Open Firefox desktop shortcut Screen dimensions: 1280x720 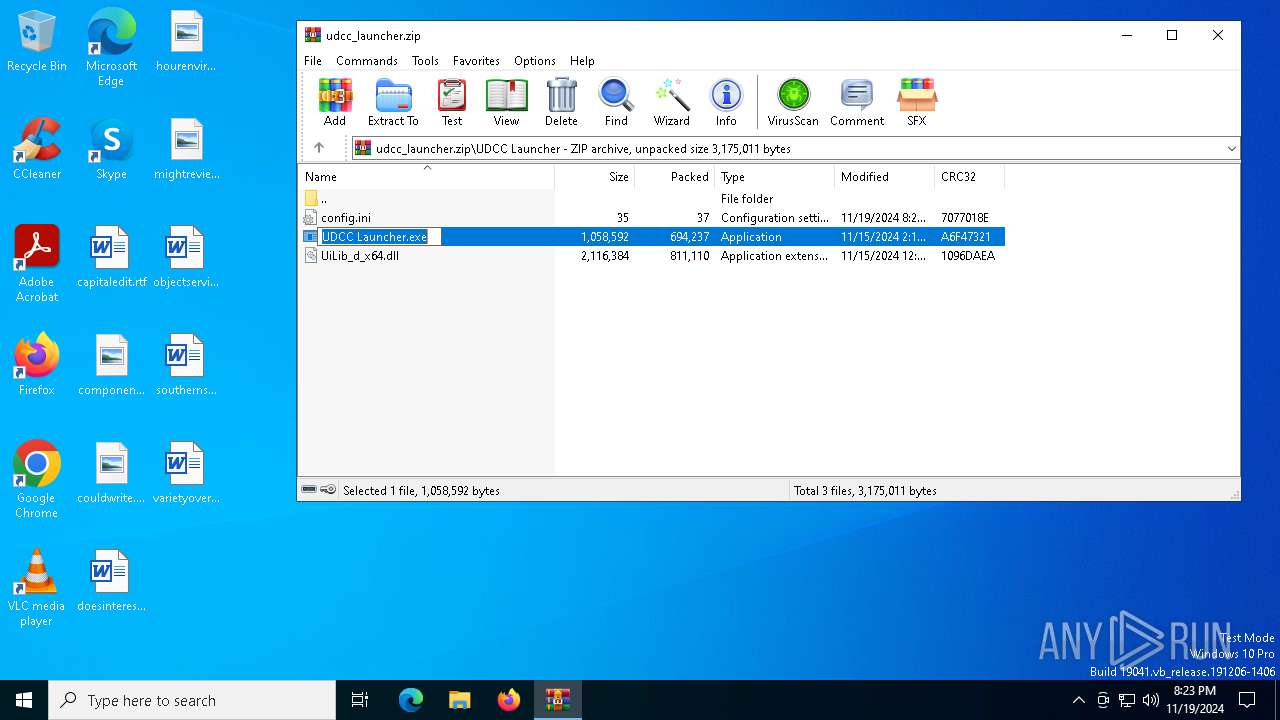pyautogui.click(x=37, y=365)
